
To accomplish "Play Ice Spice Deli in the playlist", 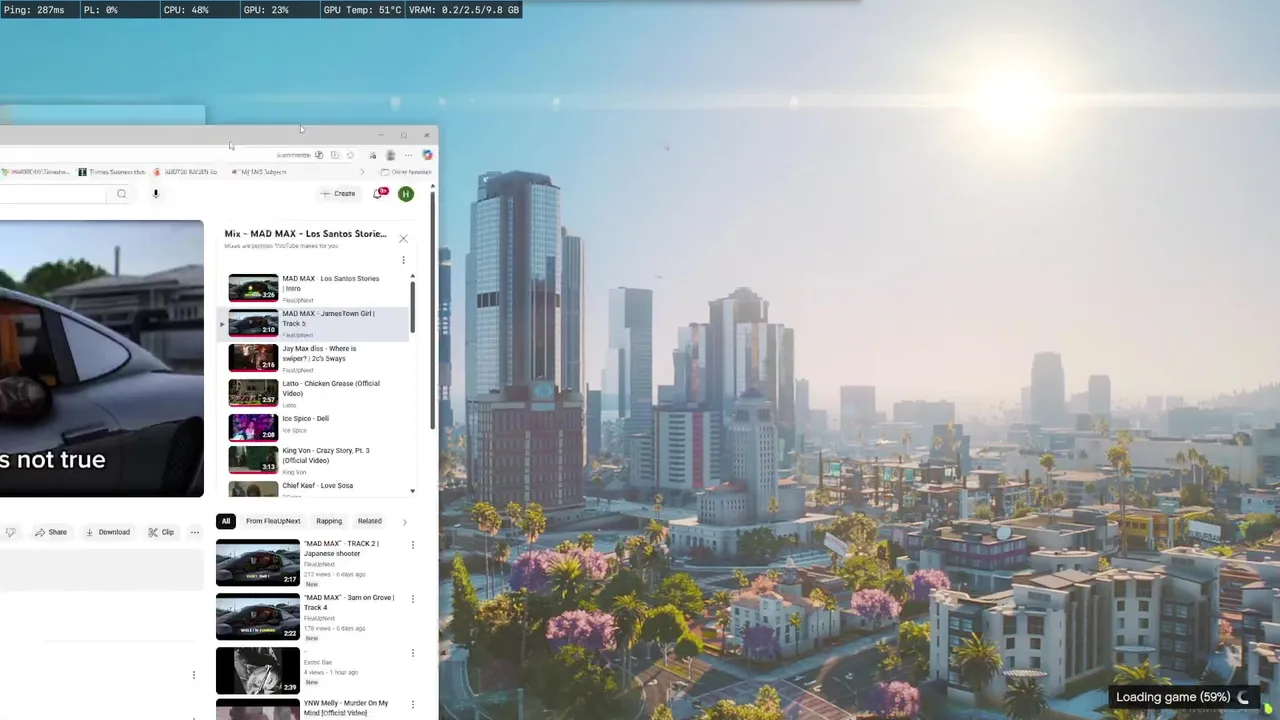I will [x=314, y=428].
